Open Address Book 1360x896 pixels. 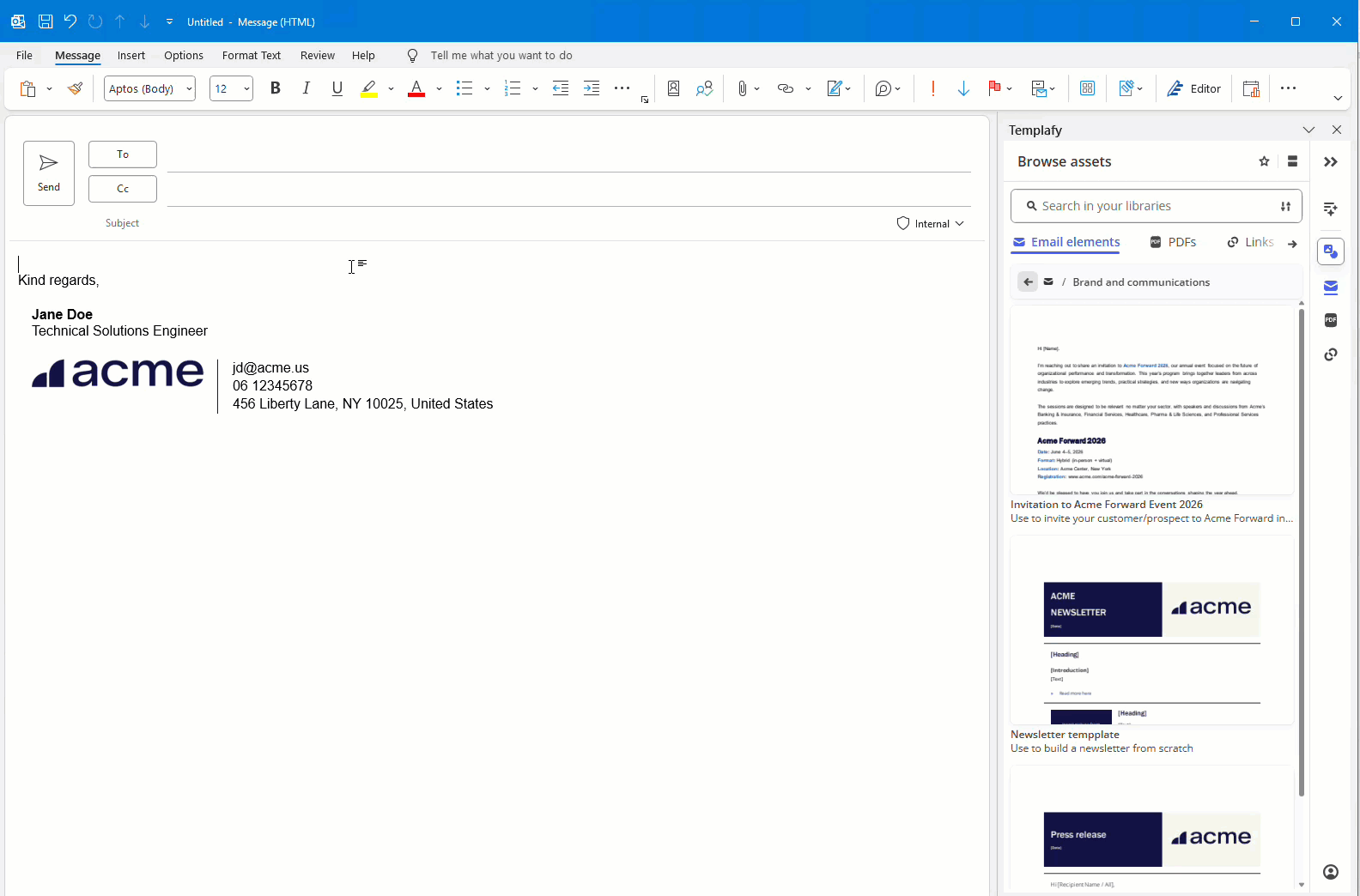673,88
